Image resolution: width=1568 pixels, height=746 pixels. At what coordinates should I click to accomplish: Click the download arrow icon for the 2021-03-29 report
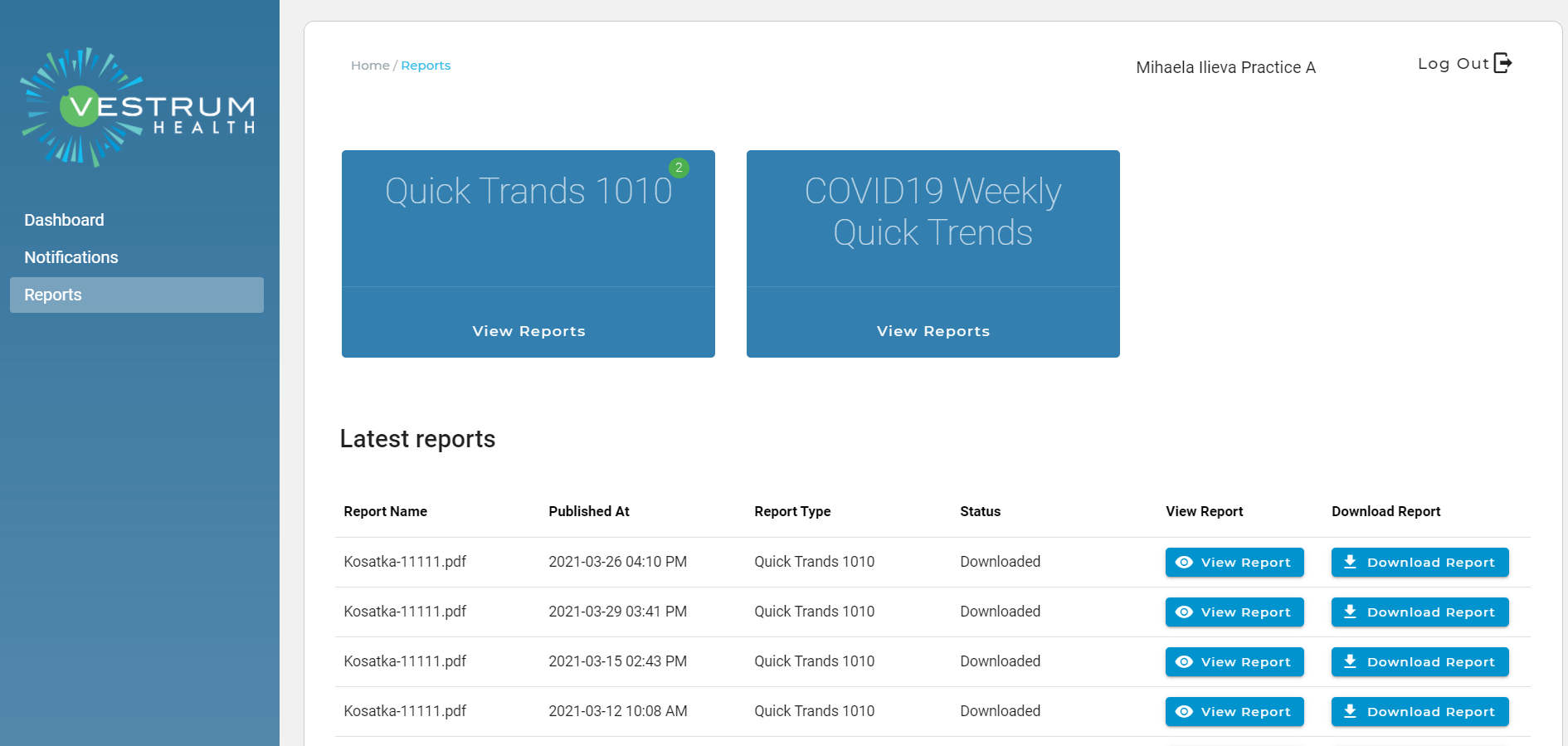coord(1350,612)
